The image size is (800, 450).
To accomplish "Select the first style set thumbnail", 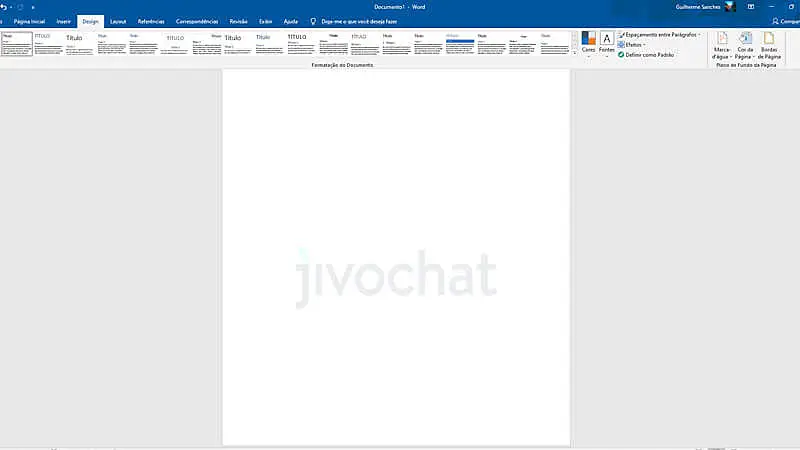I will point(16,44).
